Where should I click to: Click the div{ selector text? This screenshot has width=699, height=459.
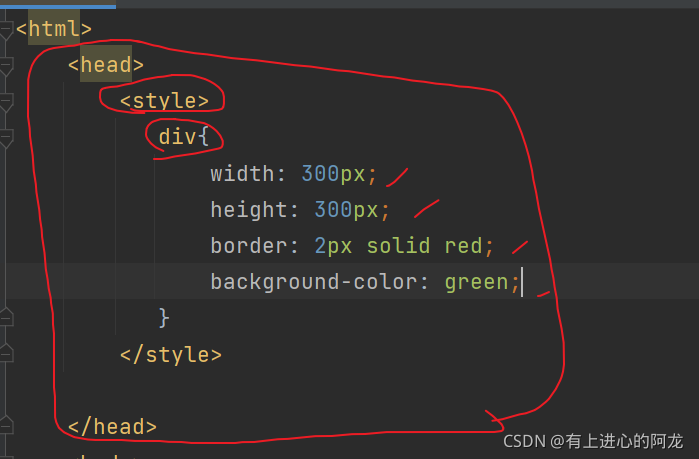point(184,137)
